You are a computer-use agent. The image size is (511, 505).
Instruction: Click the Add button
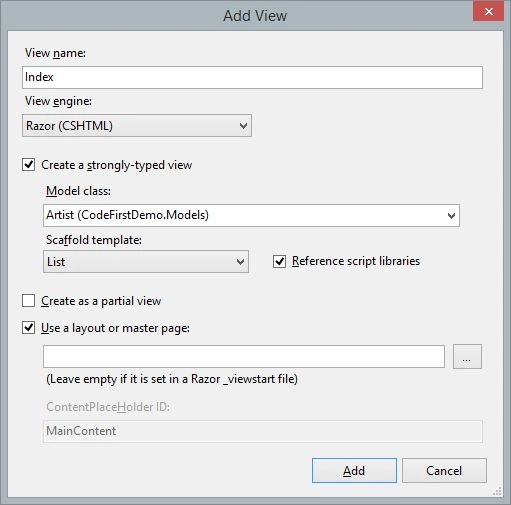354,470
